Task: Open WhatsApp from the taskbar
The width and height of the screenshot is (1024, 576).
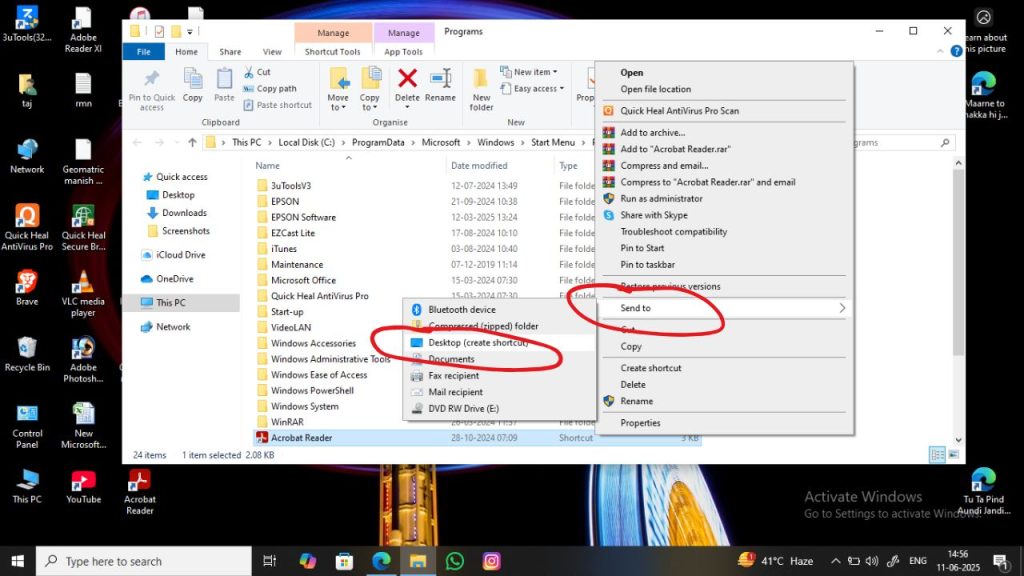Action: point(455,561)
